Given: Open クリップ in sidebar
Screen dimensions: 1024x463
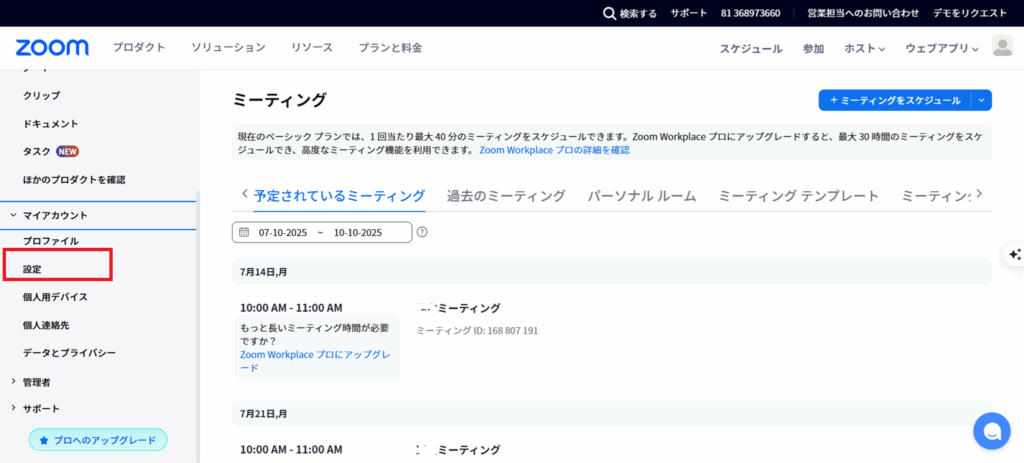Looking at the screenshot, I should tap(42, 95).
